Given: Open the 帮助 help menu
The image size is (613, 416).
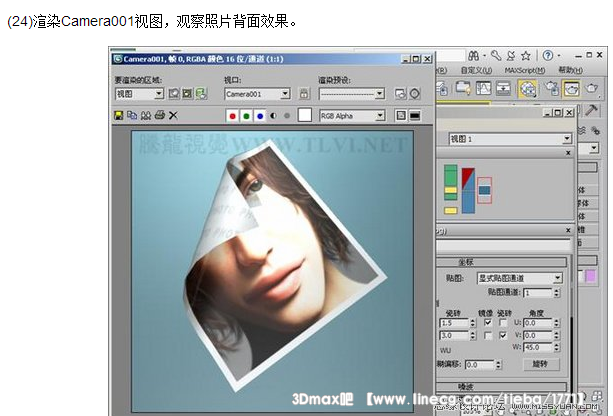Looking at the screenshot, I should click(570, 71).
